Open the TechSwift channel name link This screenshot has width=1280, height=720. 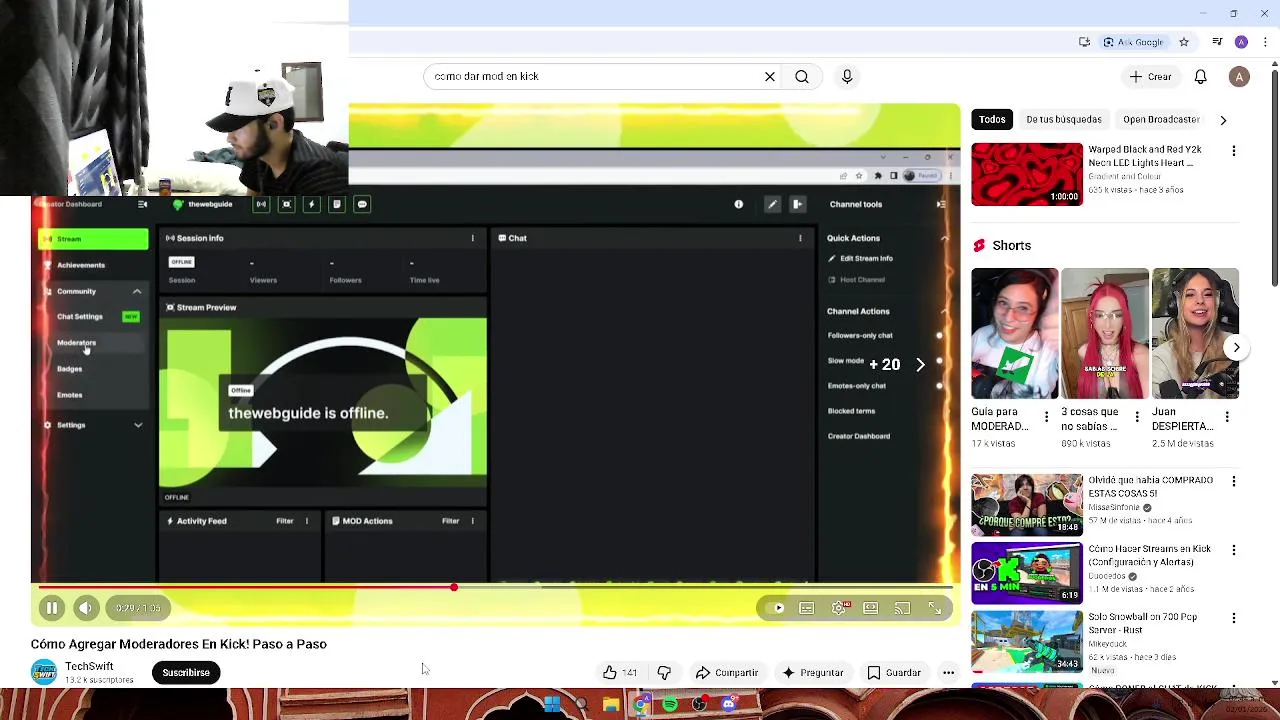[89, 666]
